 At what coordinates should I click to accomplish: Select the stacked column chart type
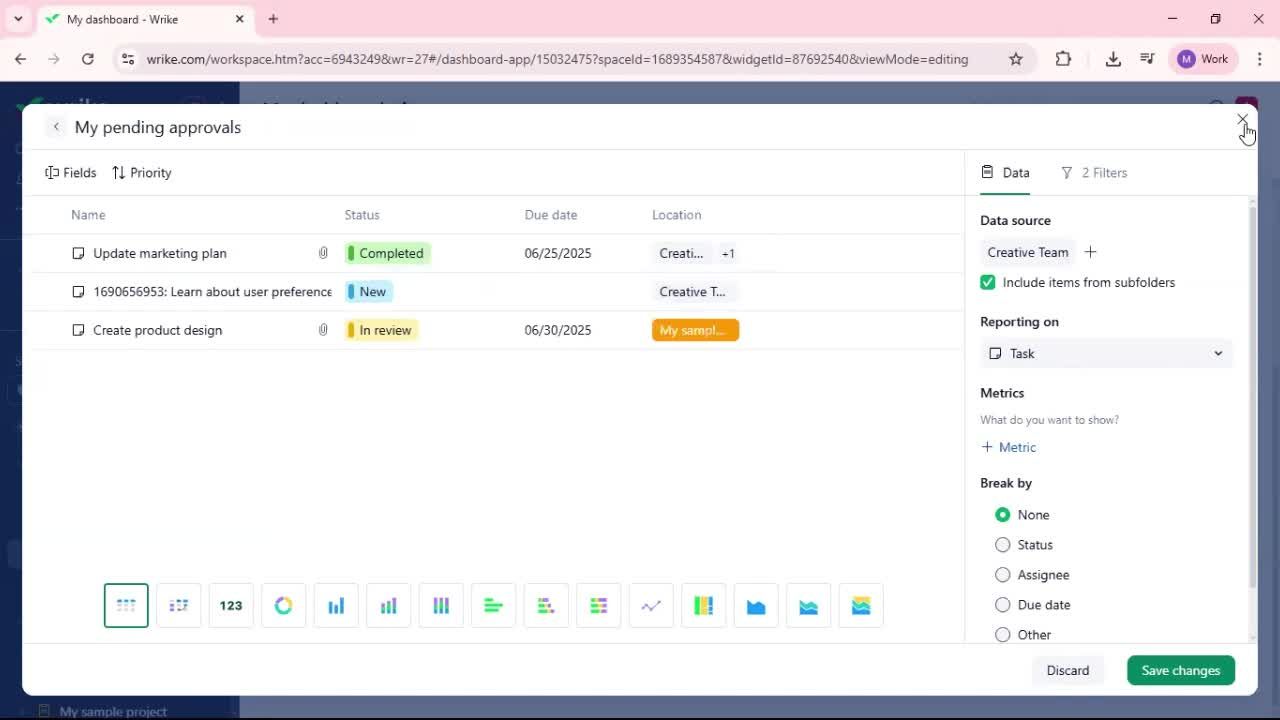389,606
